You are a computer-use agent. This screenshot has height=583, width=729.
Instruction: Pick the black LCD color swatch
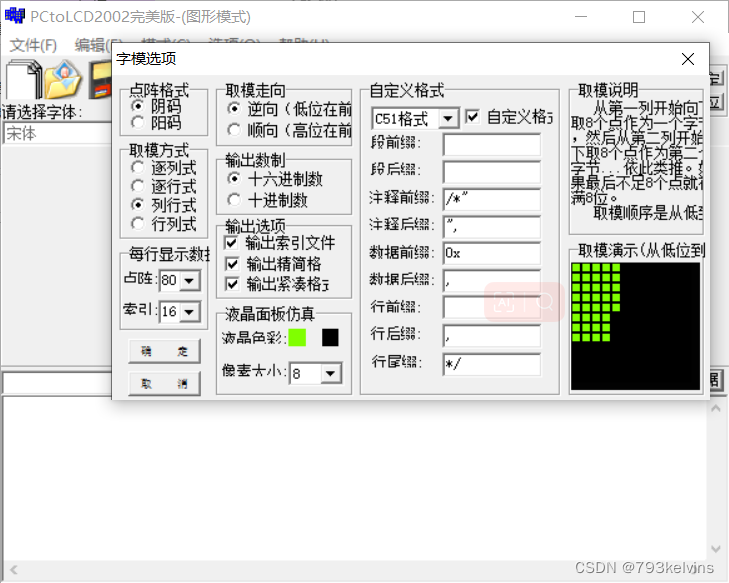point(330,338)
